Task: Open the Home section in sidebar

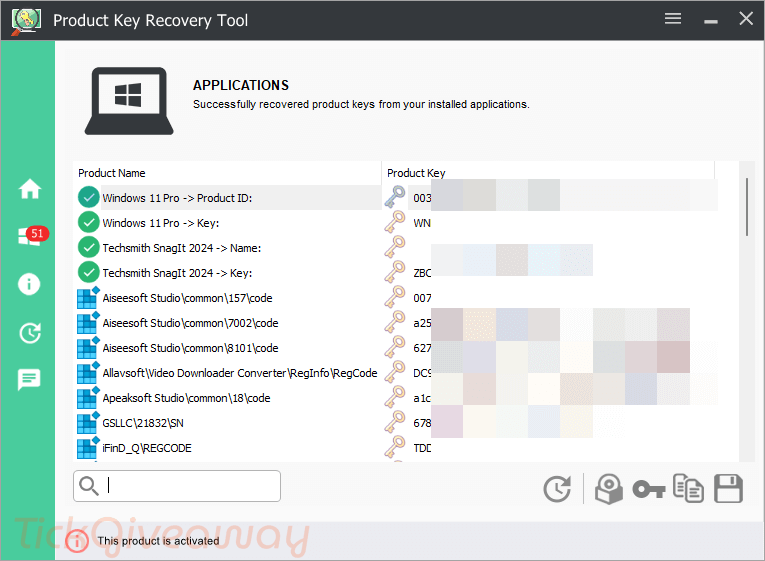Action: coord(29,189)
